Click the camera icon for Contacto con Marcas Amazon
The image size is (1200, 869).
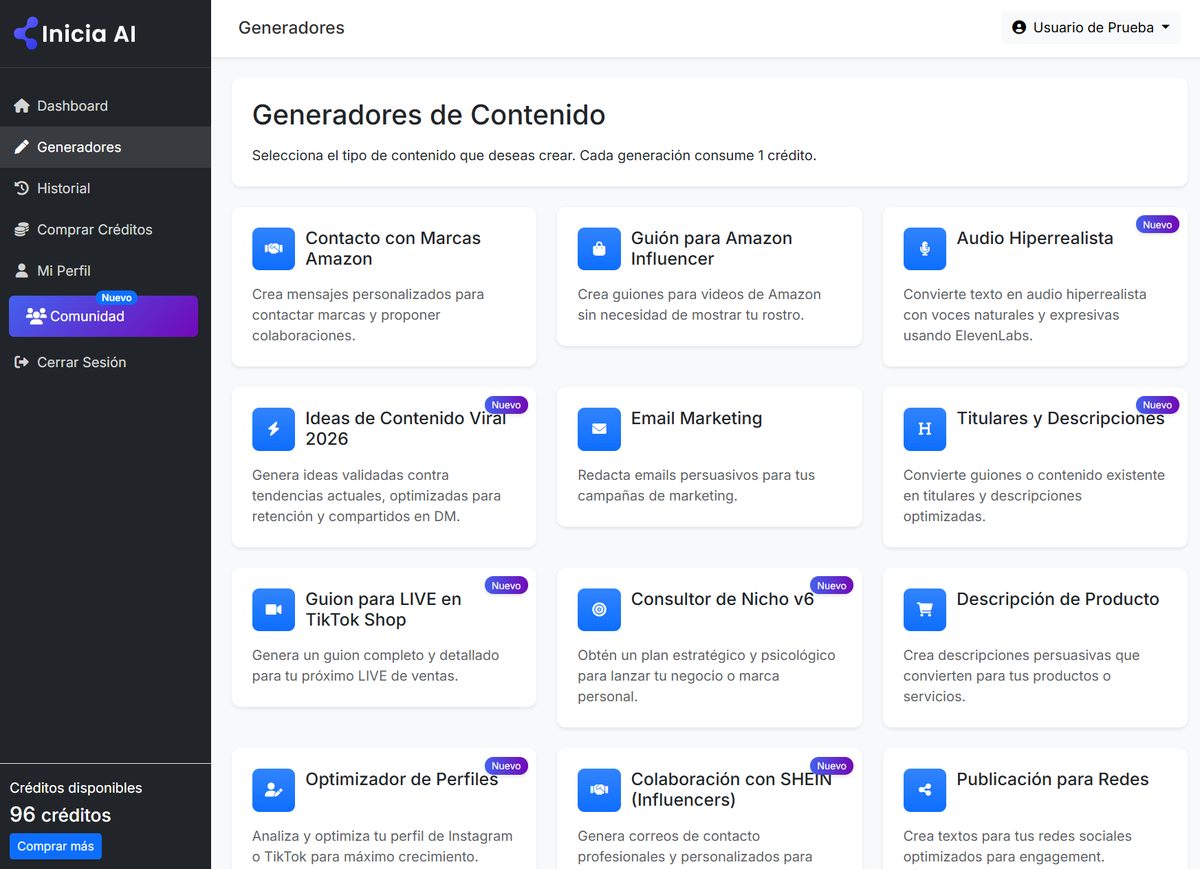tap(273, 248)
